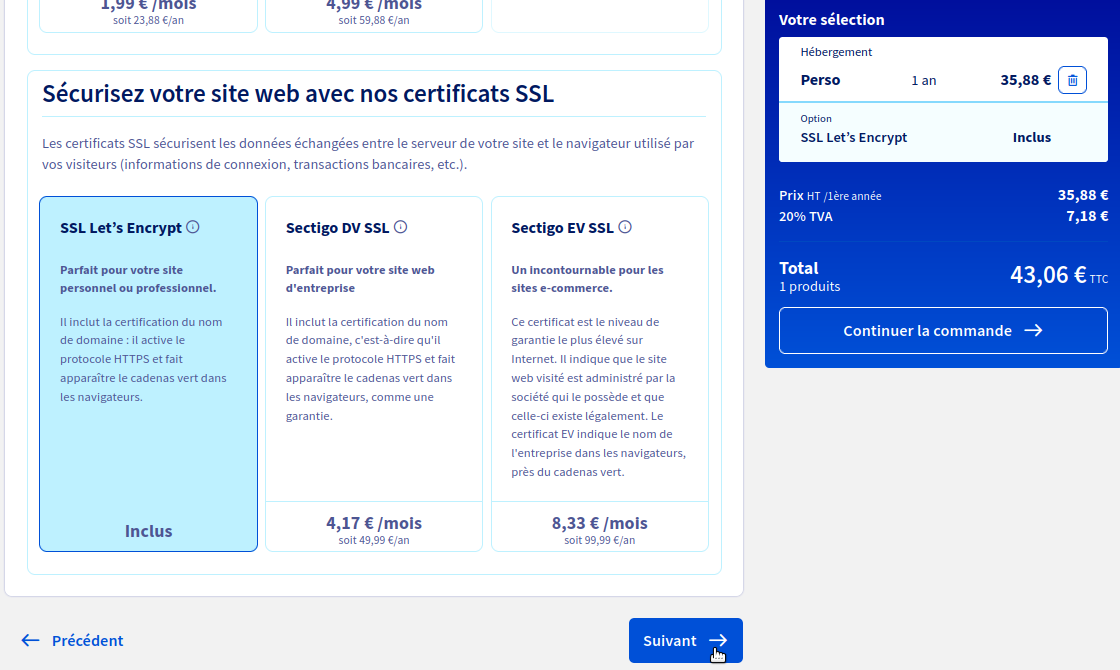The image size is (1120, 670).
Task: Click the Perso hosting name in Votre sélection
Action: pyautogui.click(x=820, y=80)
